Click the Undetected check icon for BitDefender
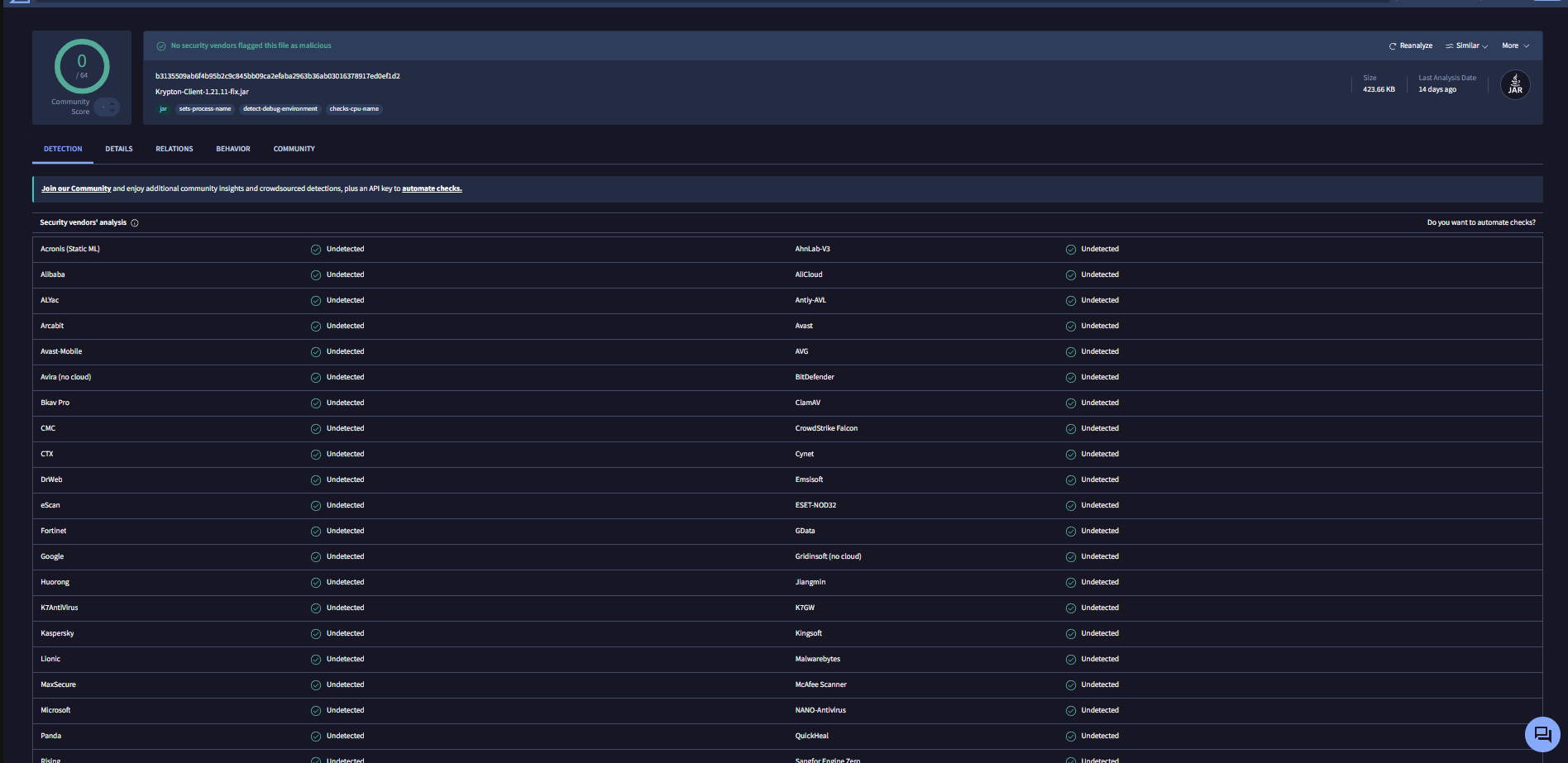Screen dimensions: 1568x763 click(1071, 378)
